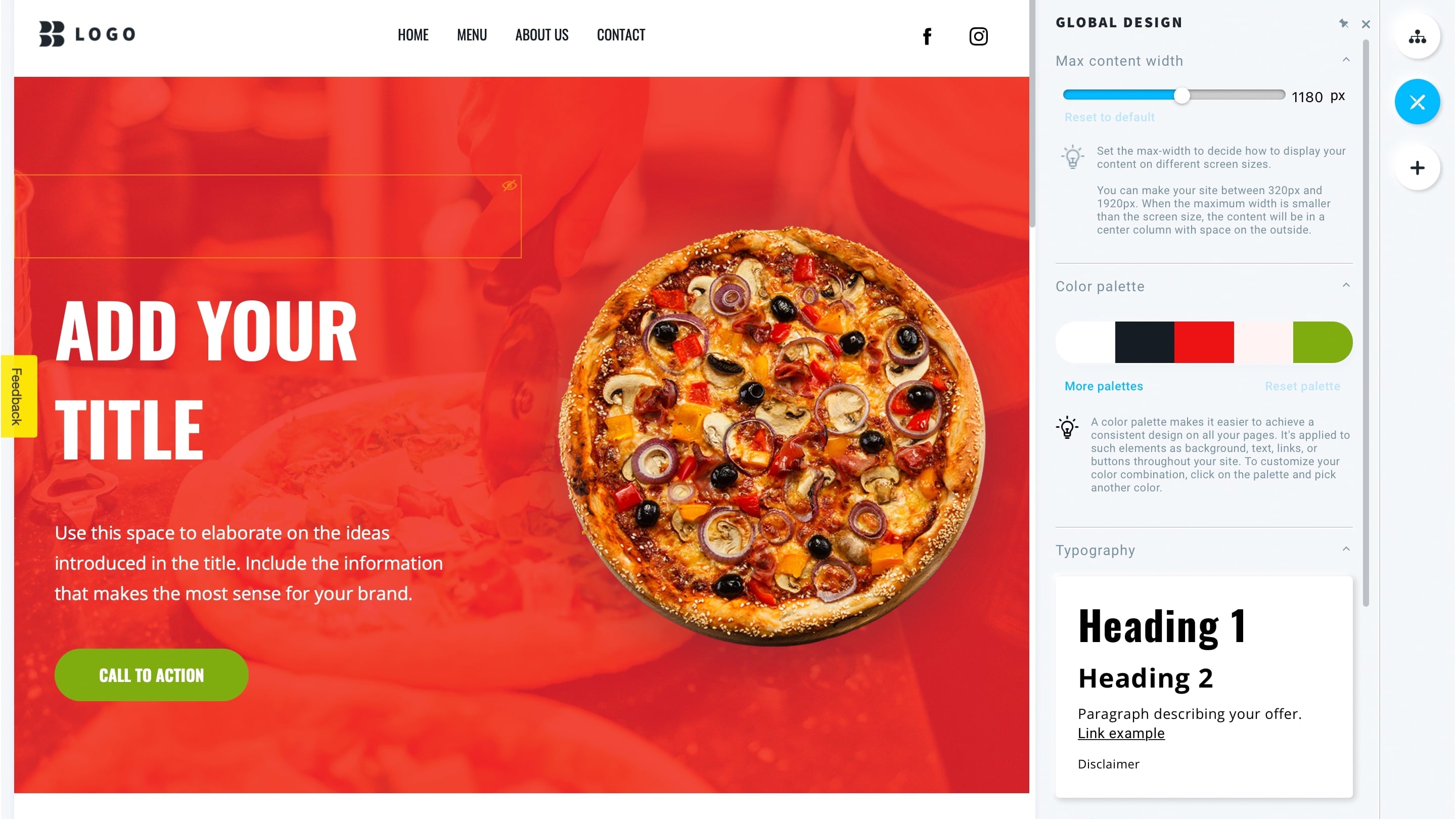Screen dimensions: 1456x819
Task: Click the Instagram social icon
Action: (x=979, y=36)
